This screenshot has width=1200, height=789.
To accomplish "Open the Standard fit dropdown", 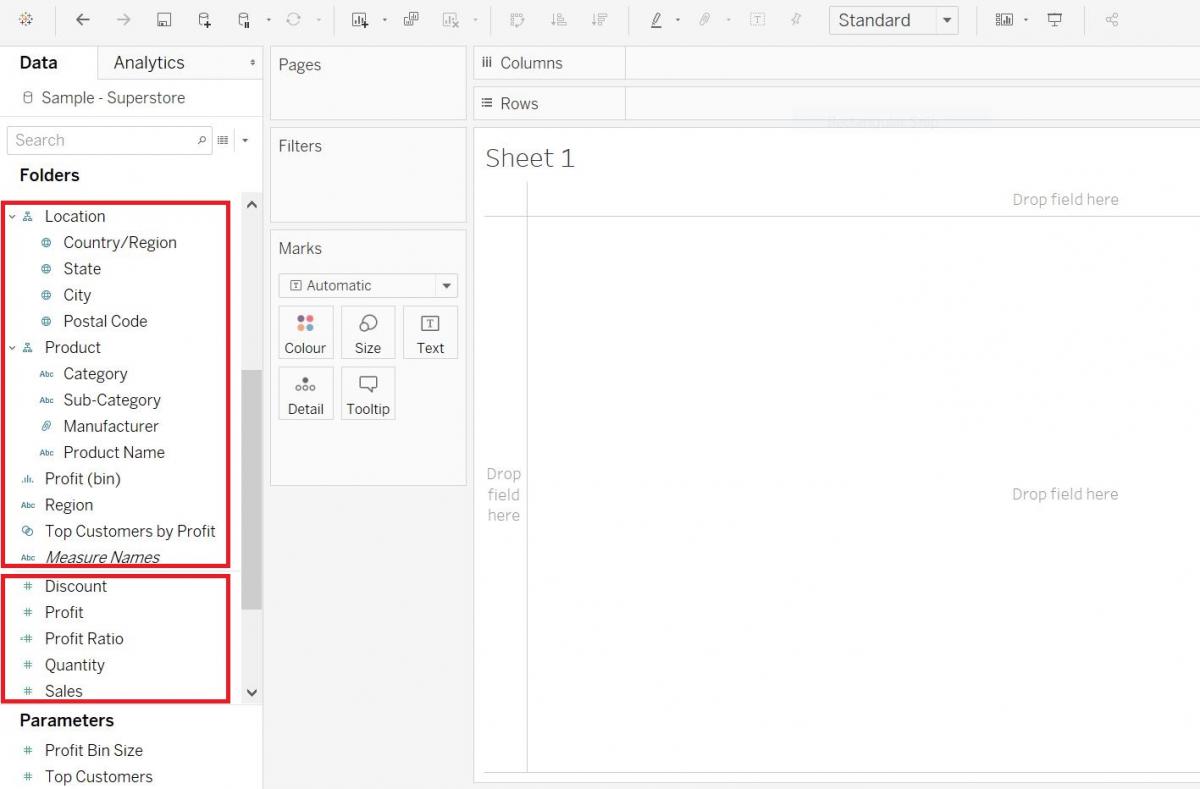I will 893,20.
